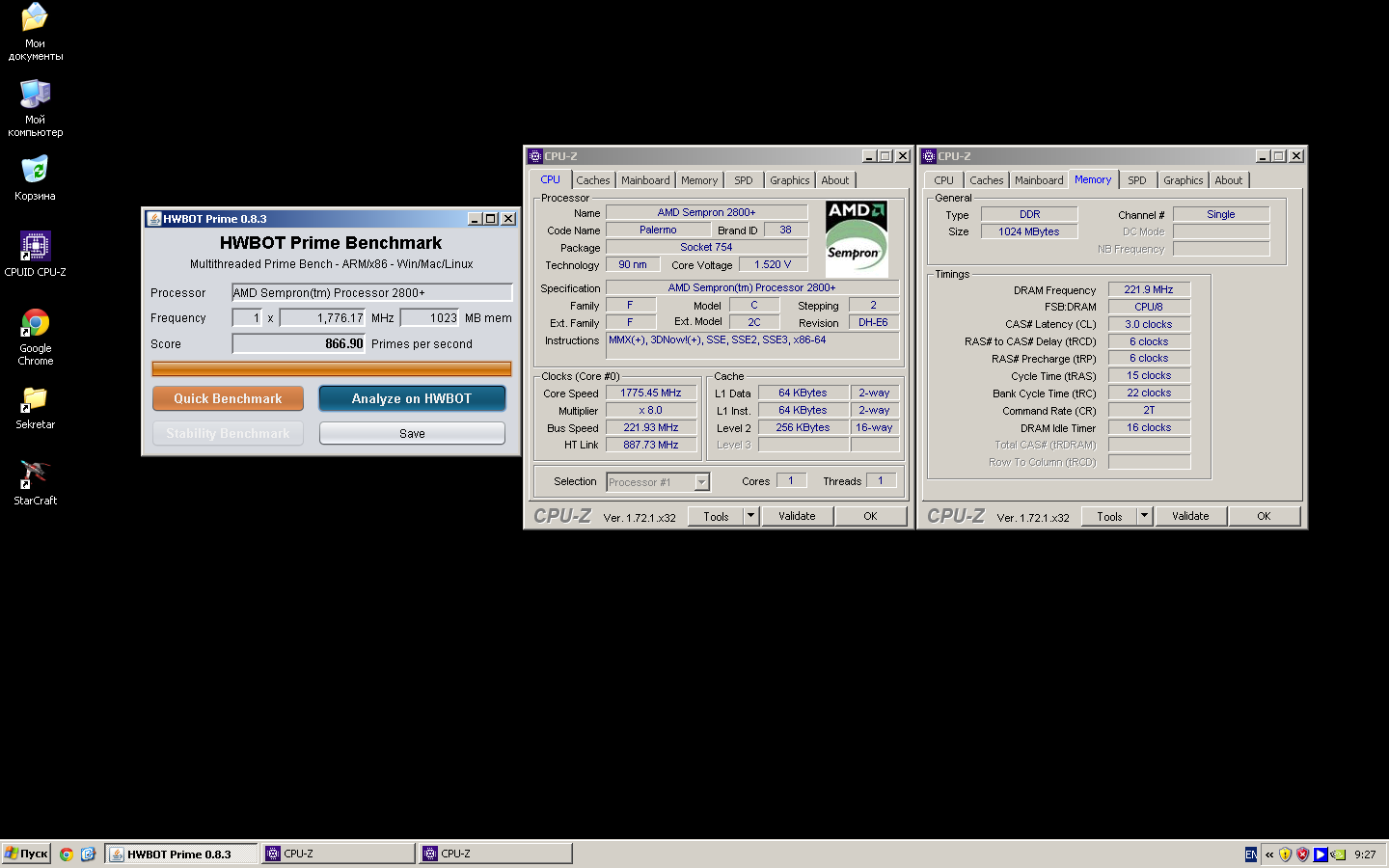Click Validate in the processor CPU-Z window
The width and height of the screenshot is (1389, 868).
[798, 516]
